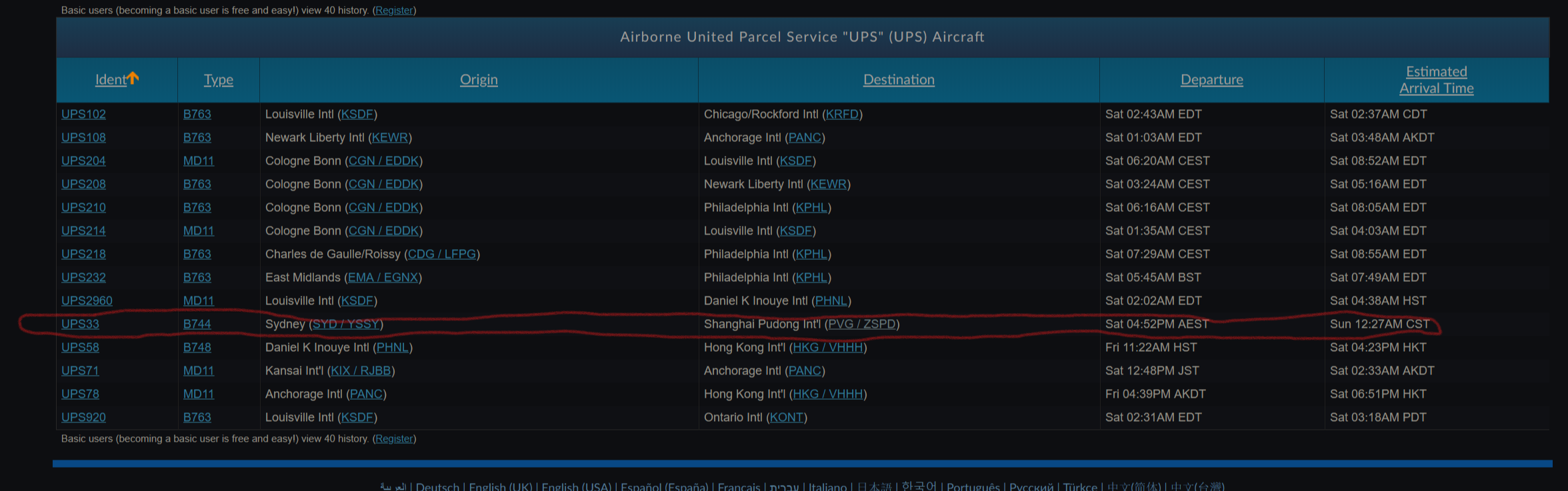Click the top Register link
This screenshot has height=491, width=1568.
coord(394,11)
